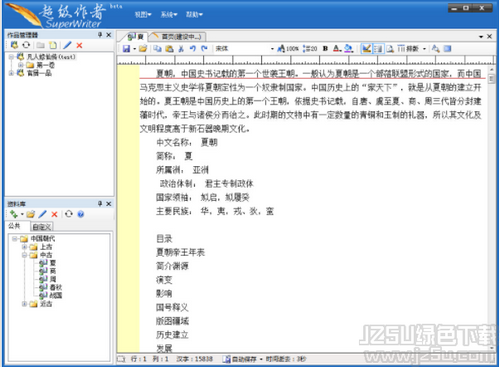Click the refresh icon in 资料库 toolbar
Viewport: 500px width, 367px height.
(x=69, y=214)
